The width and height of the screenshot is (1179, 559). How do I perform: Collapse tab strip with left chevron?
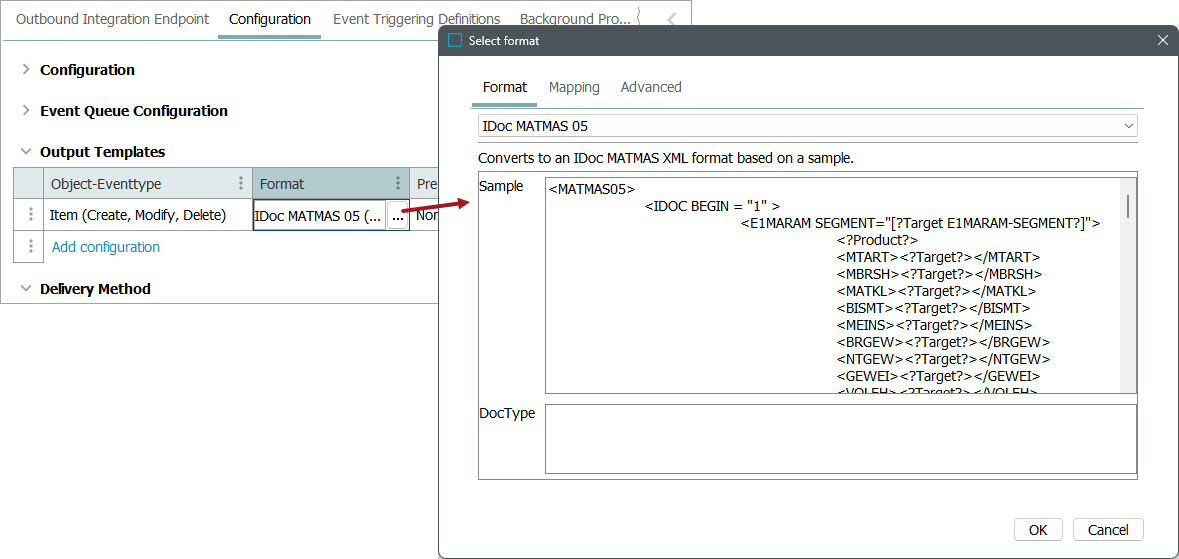pyautogui.click(x=671, y=19)
